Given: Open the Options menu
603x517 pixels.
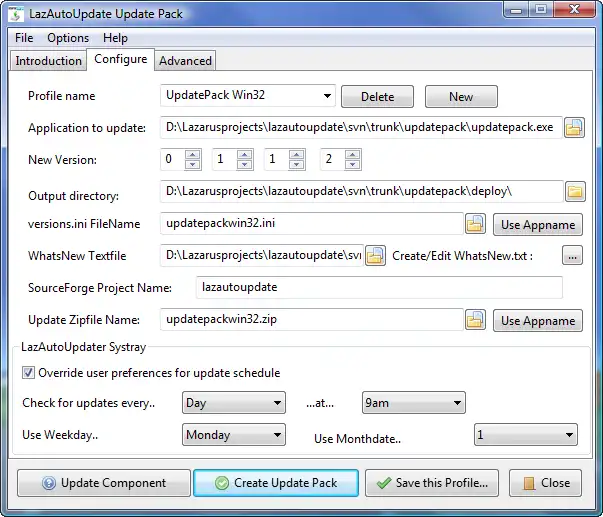Looking at the screenshot, I should (x=68, y=38).
